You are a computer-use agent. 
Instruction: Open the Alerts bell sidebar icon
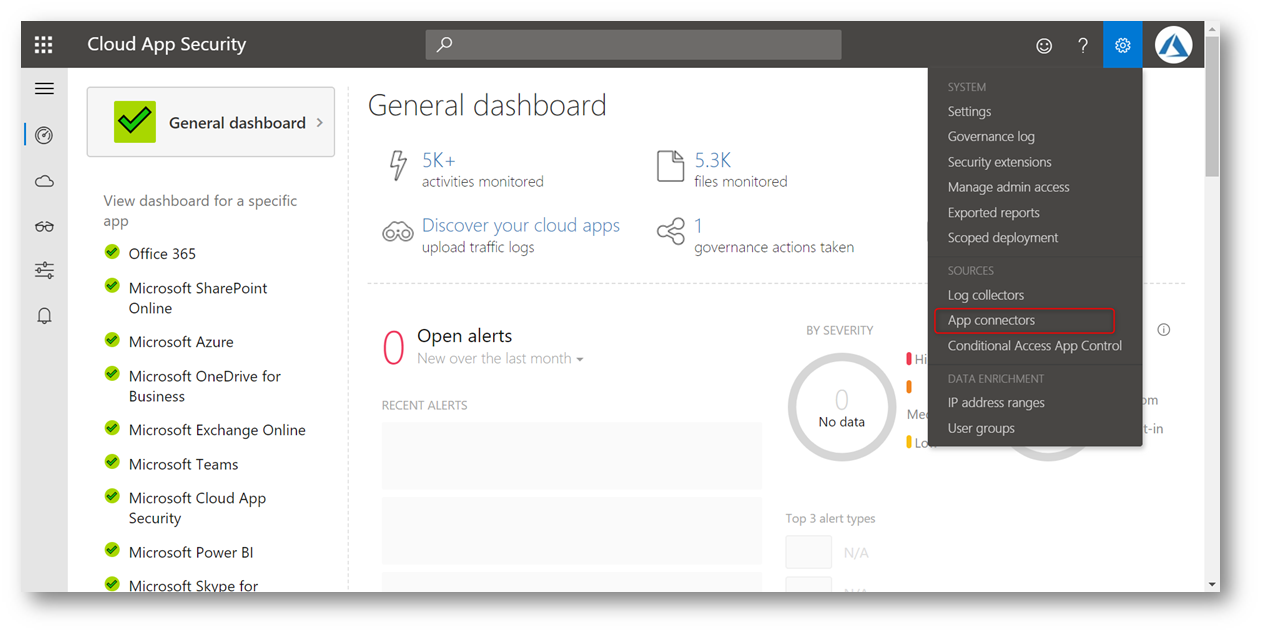point(44,316)
